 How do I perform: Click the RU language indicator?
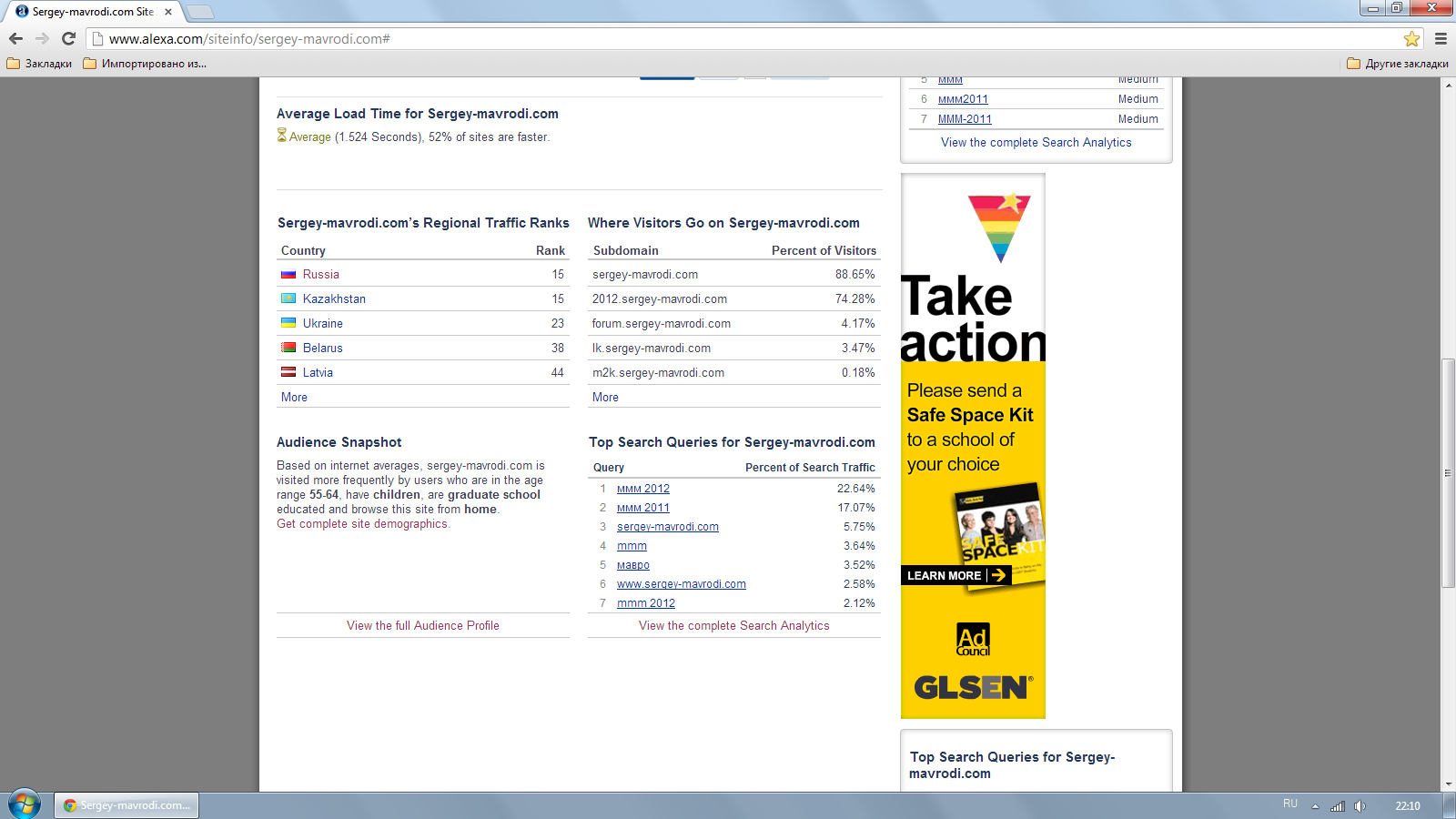[1290, 804]
